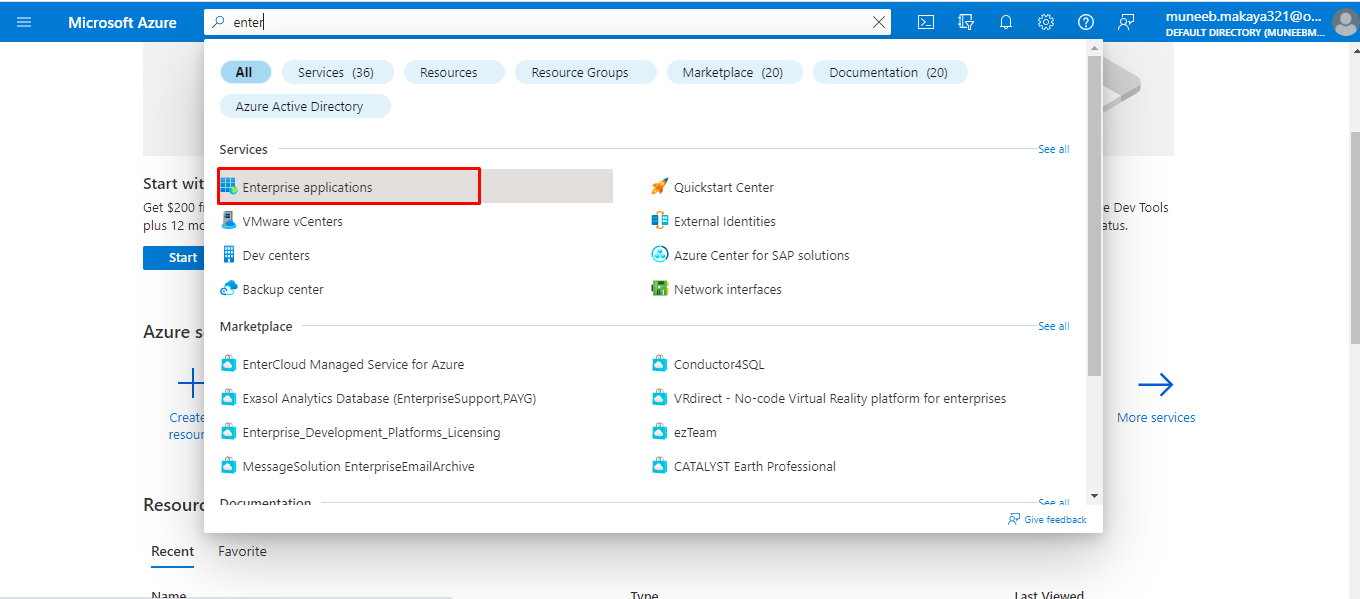Screen dimensions: 1360x599
Task: Click Give feedback link
Action: coord(1054,519)
